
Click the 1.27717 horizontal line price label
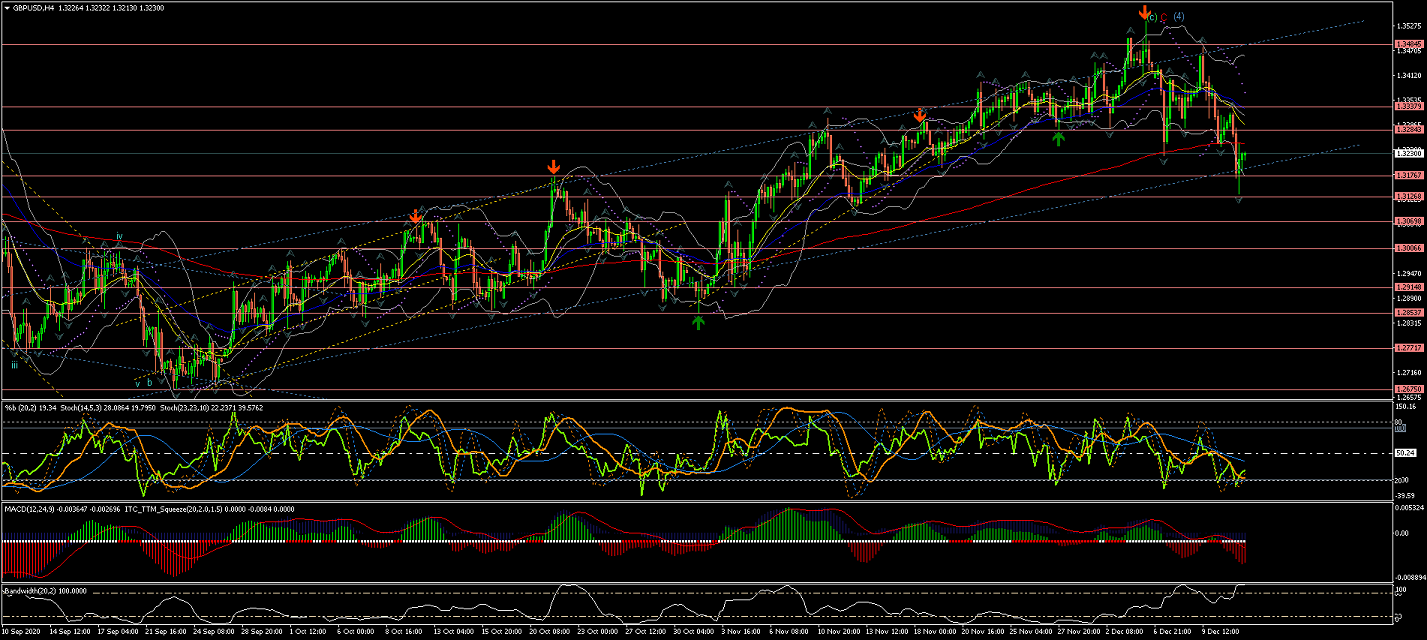click(x=1408, y=348)
